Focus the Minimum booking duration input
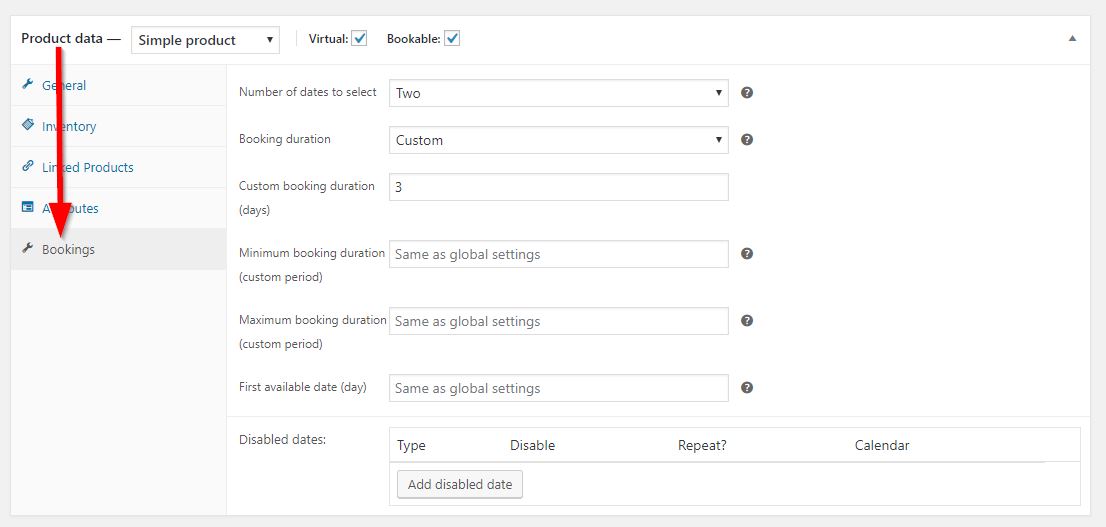 pyautogui.click(x=558, y=254)
